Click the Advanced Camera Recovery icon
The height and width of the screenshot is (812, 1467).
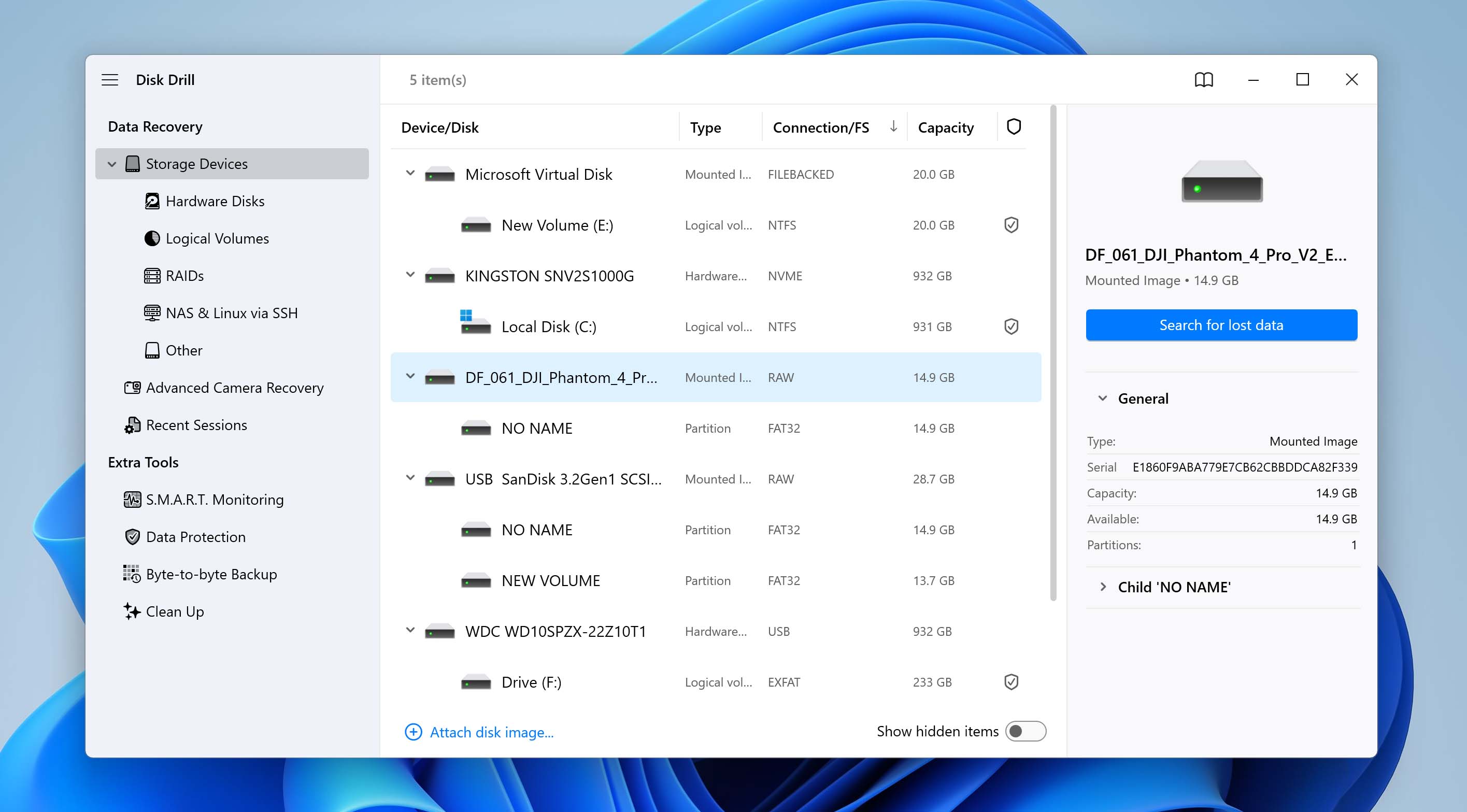pyautogui.click(x=132, y=387)
